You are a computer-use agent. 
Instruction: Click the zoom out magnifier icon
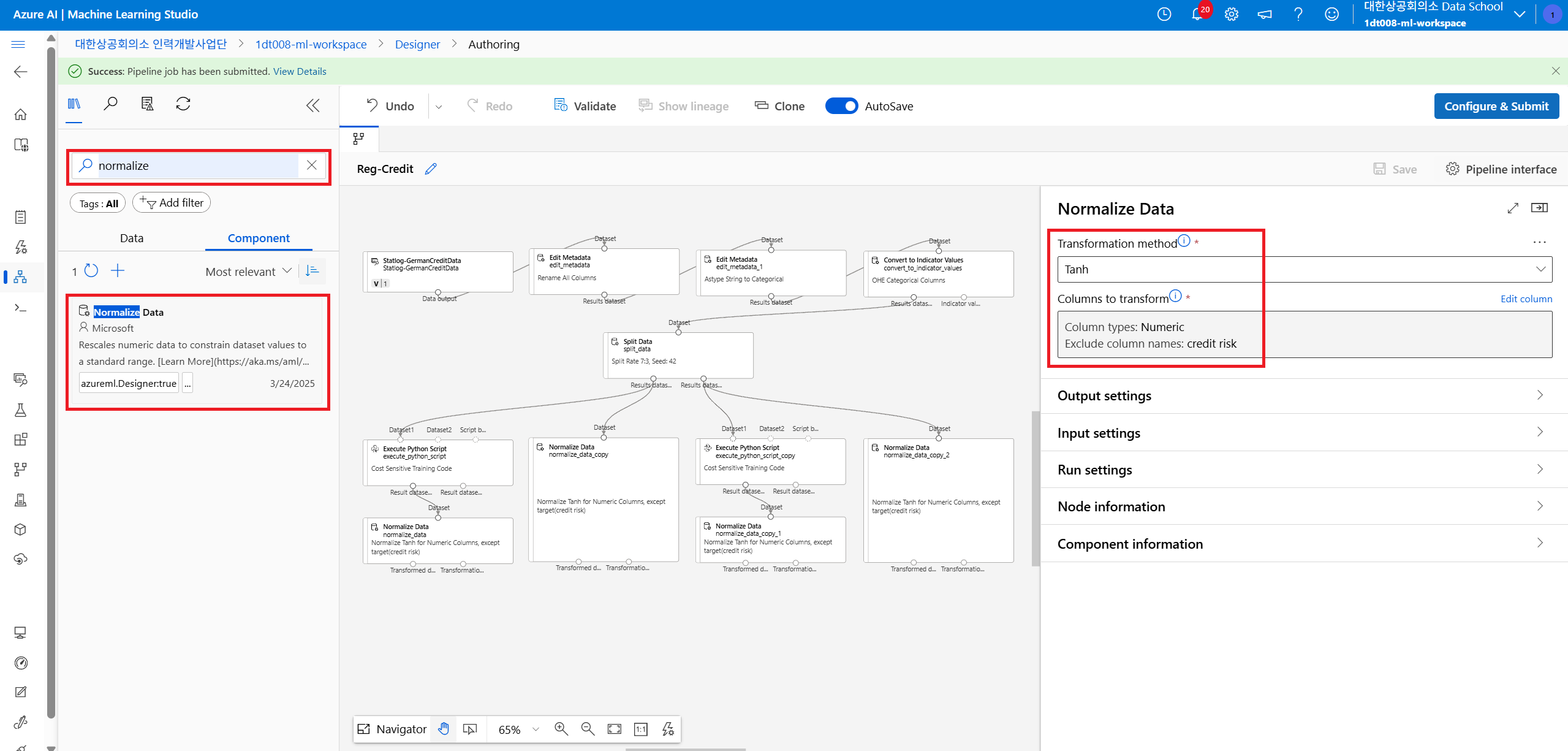[587, 729]
